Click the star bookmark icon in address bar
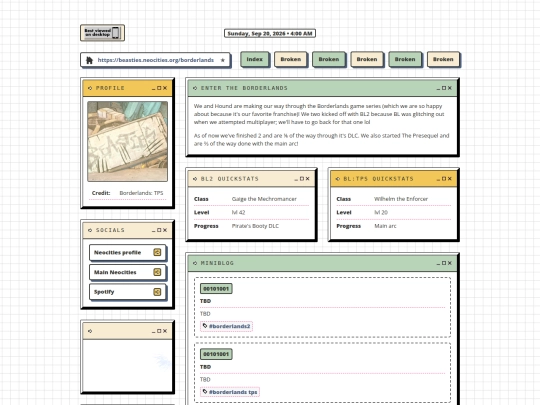 [222, 60]
